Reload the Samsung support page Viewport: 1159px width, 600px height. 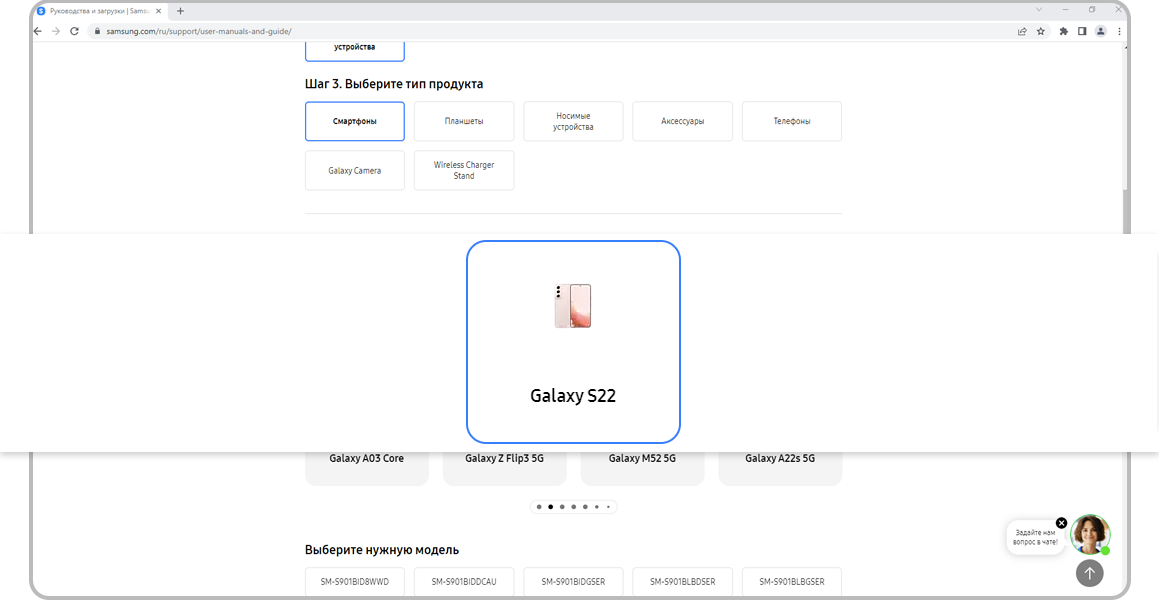[x=74, y=31]
